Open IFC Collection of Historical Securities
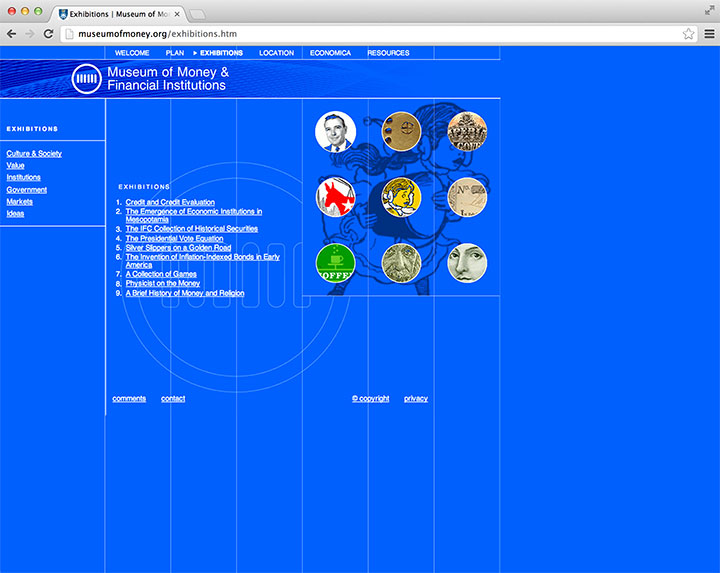Viewport: 720px width, 573px height. (191, 229)
